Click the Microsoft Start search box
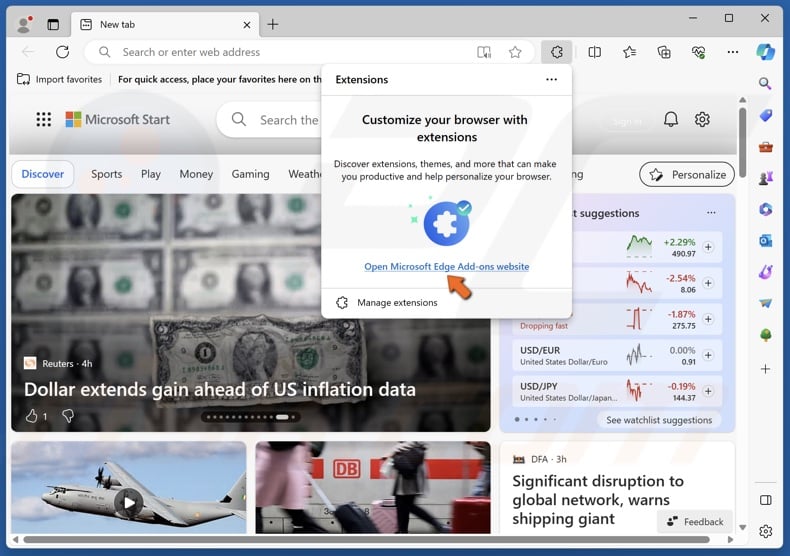This screenshot has width=790, height=556. pyautogui.click(x=270, y=119)
